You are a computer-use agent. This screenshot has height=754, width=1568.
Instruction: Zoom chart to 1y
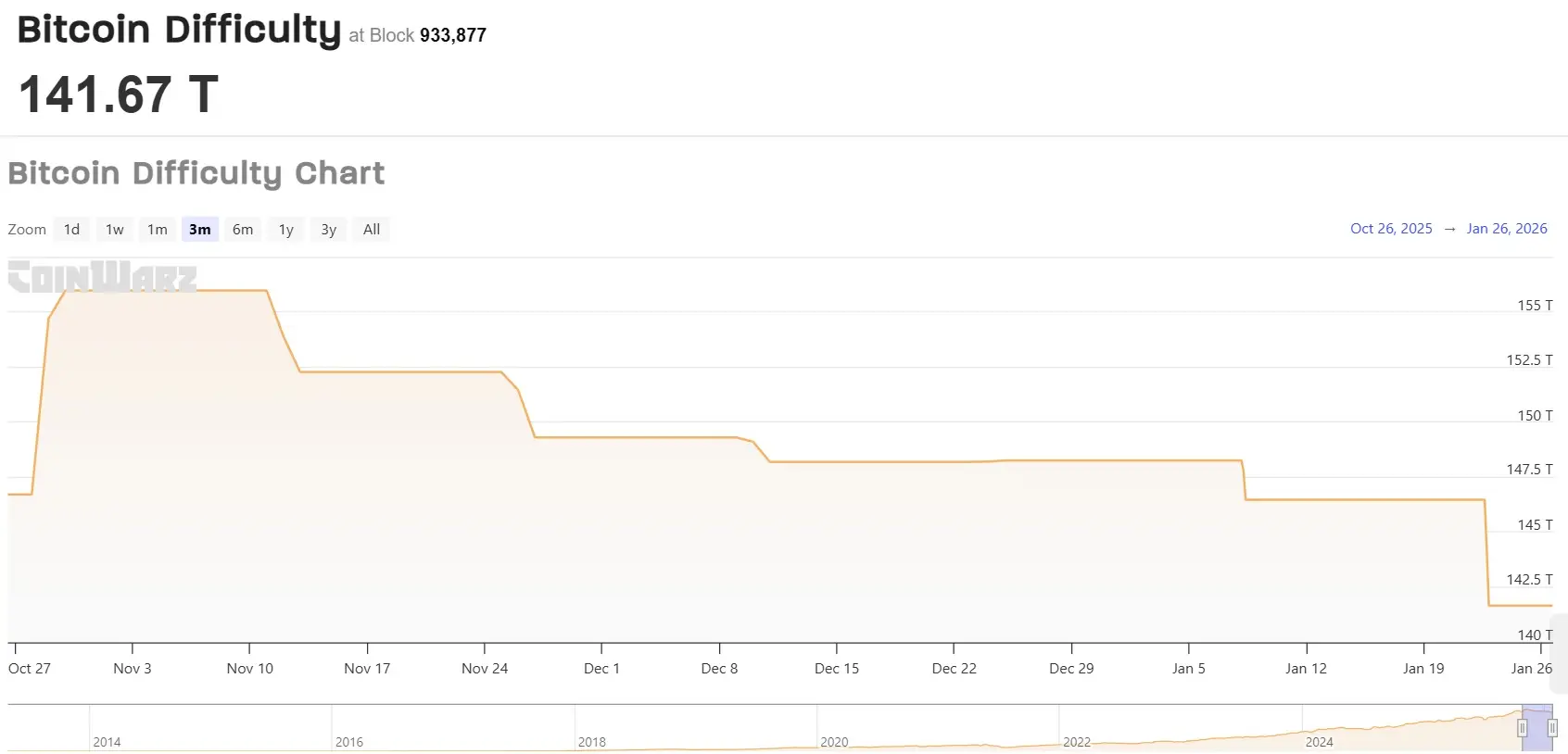286,230
